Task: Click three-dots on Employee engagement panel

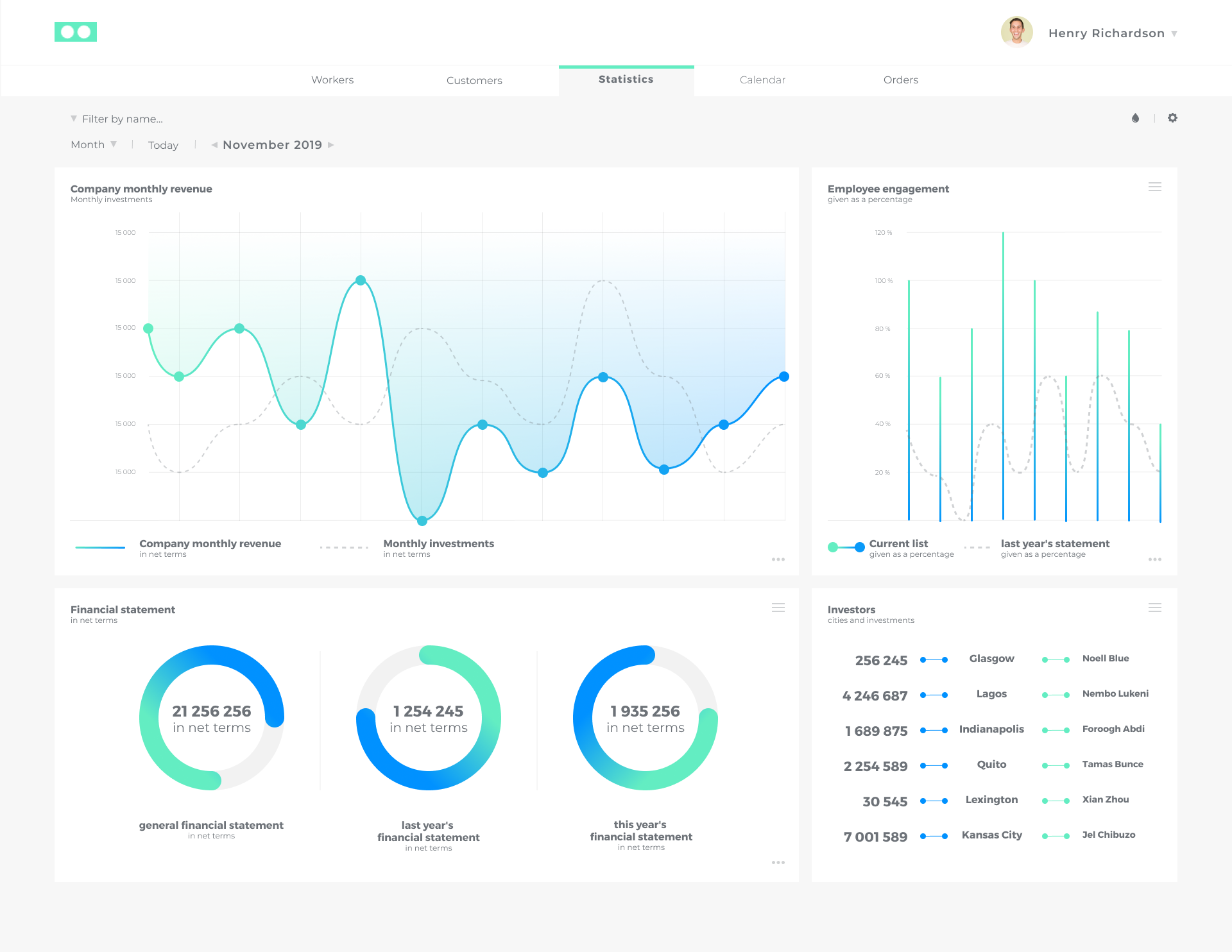Action: pos(1154,559)
